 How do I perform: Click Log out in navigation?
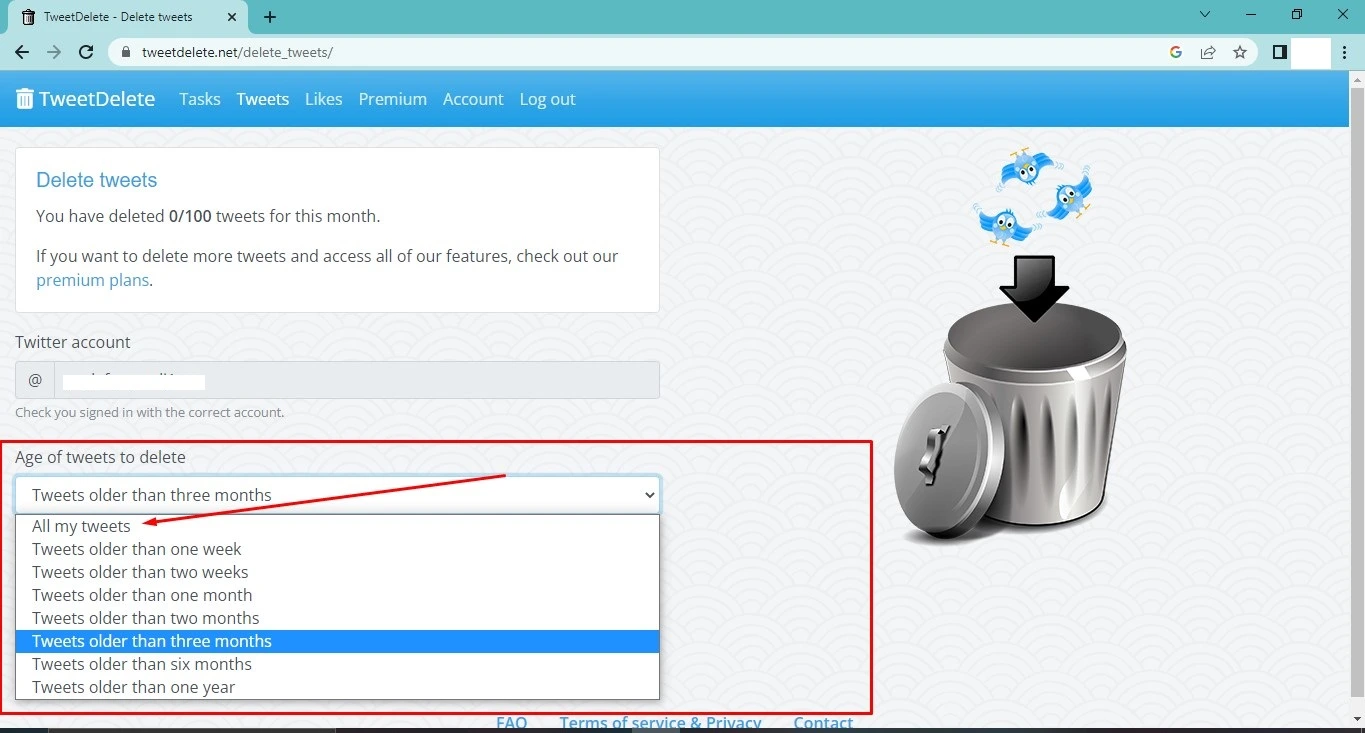pyautogui.click(x=547, y=99)
